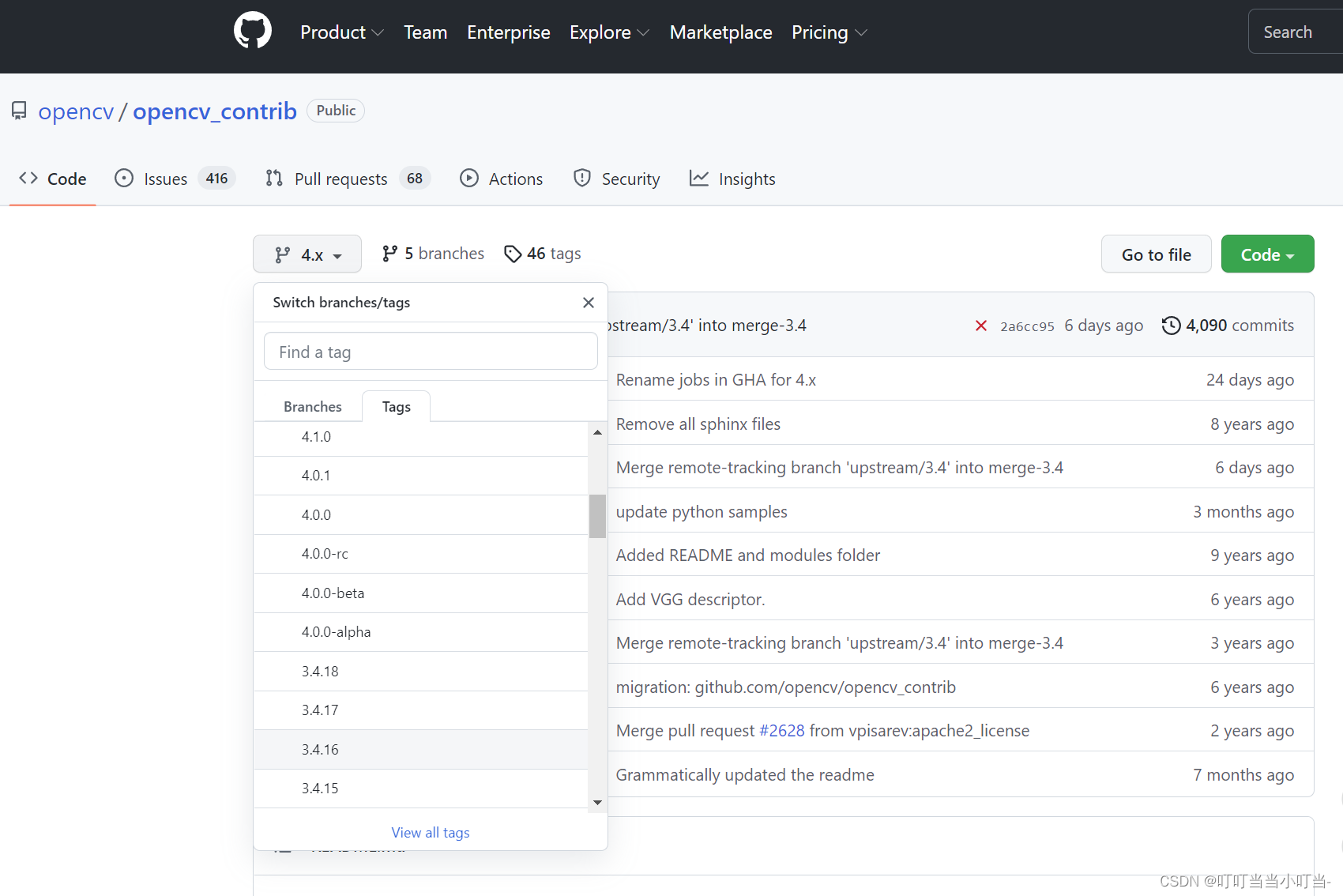Expand the Explore navigation menu
The height and width of the screenshot is (896, 1343).
[x=609, y=32]
